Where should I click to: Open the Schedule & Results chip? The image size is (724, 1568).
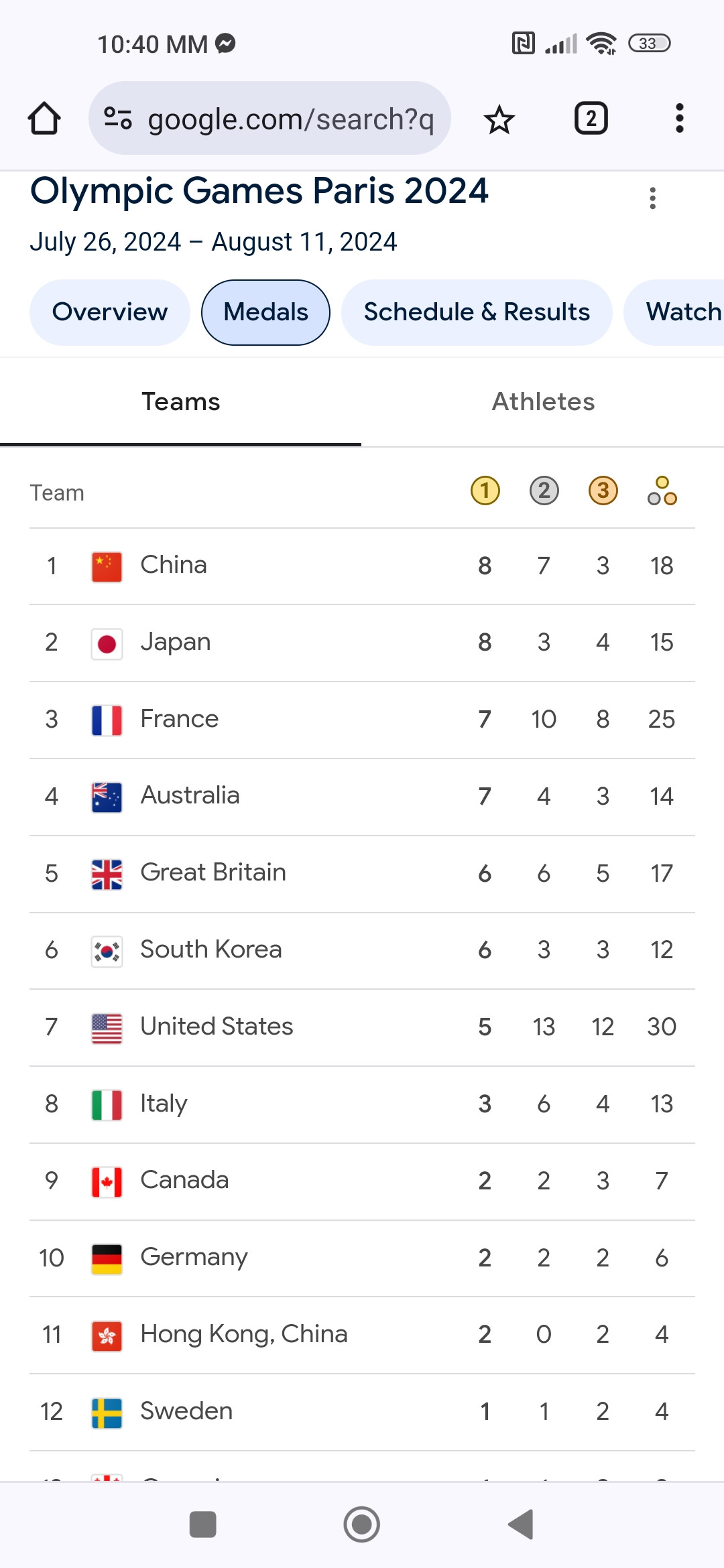tap(477, 312)
